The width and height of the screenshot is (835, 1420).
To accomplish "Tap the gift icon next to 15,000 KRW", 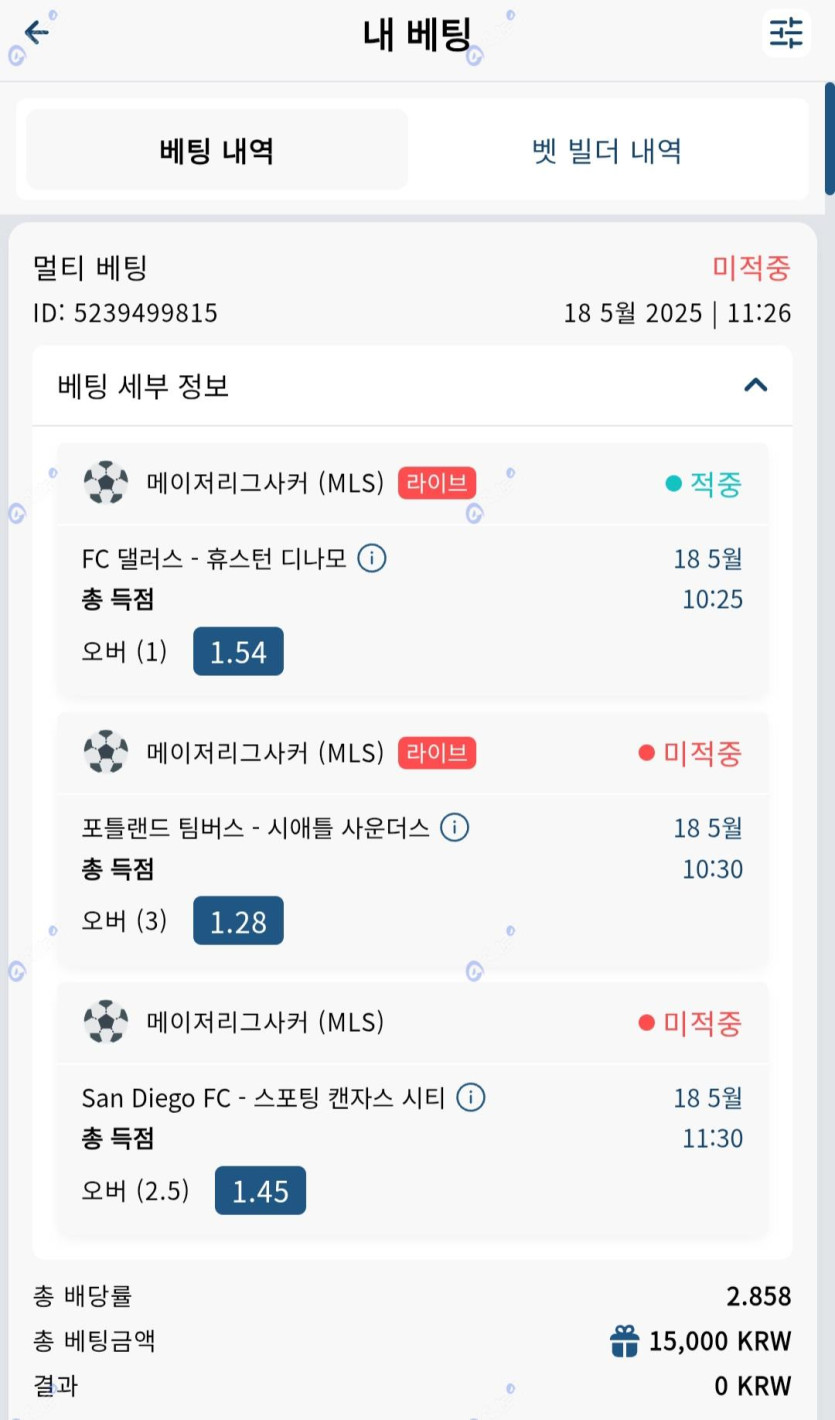I will [624, 1341].
